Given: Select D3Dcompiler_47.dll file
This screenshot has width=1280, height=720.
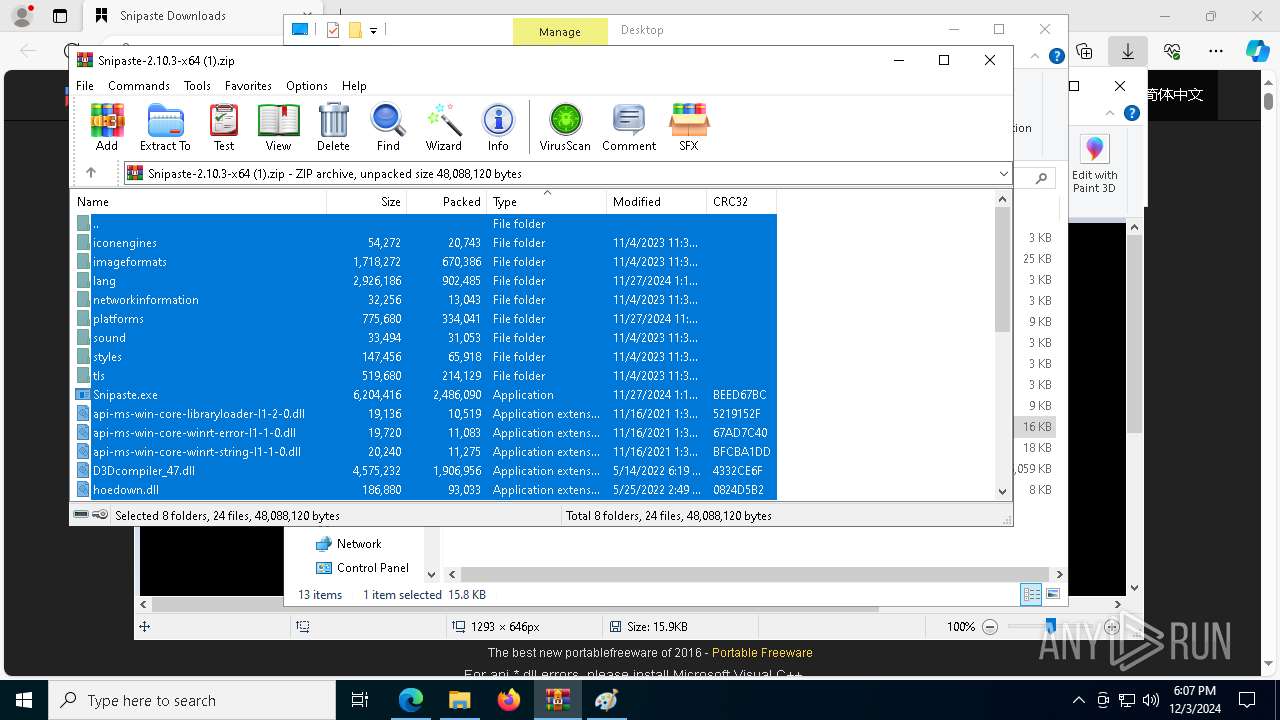Looking at the screenshot, I should (425, 471).
